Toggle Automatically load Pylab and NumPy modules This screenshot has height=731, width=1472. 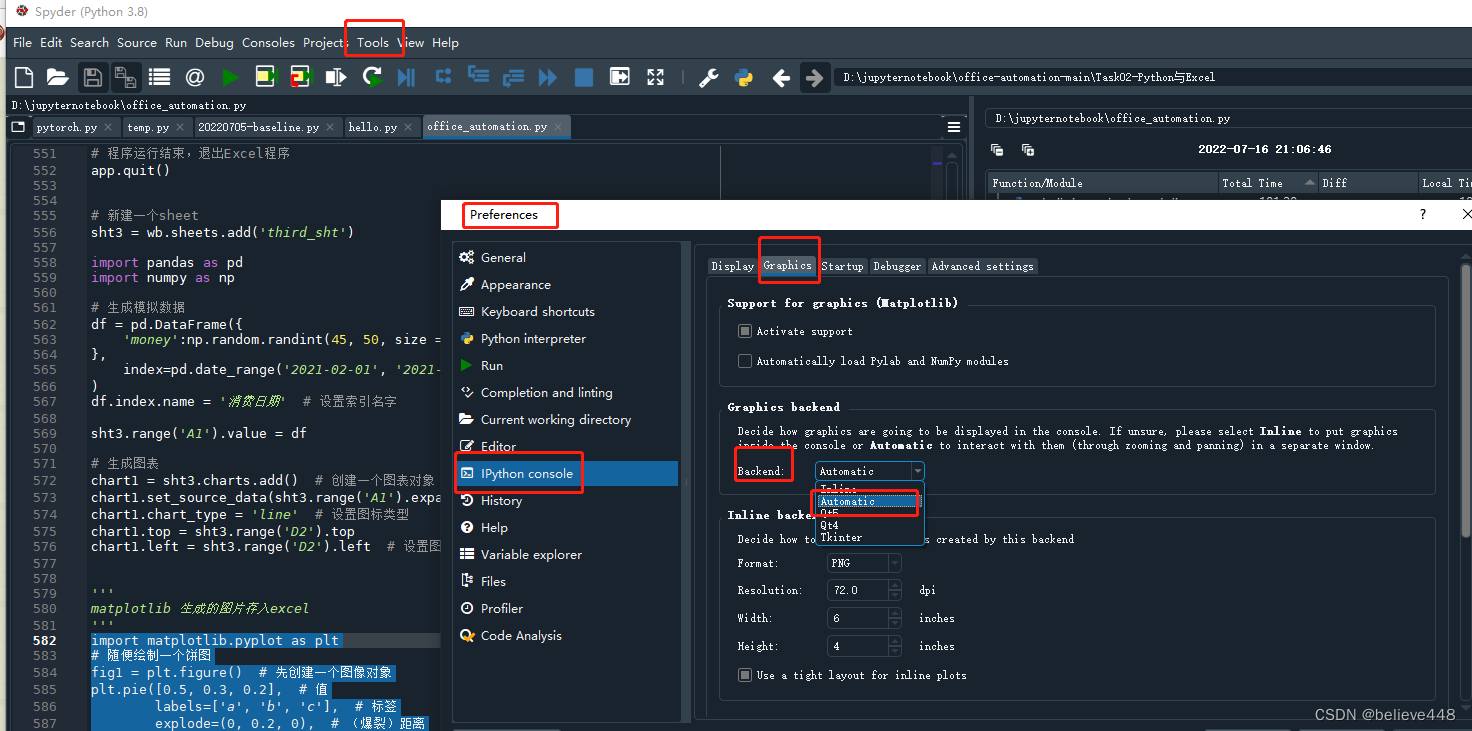(x=745, y=361)
